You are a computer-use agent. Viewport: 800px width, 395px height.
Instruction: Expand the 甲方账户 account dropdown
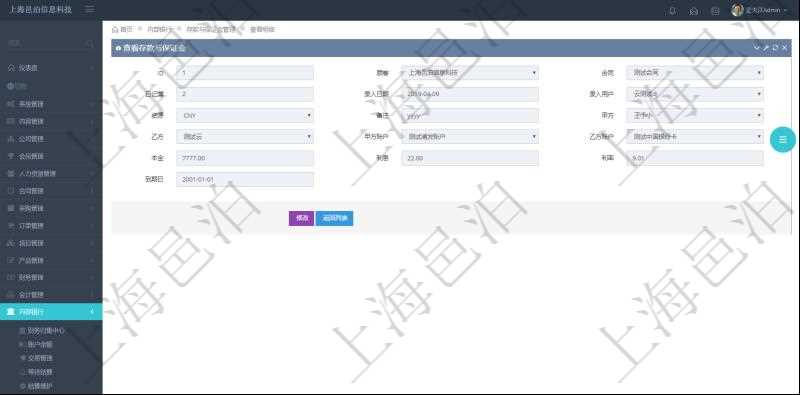click(x=470, y=137)
